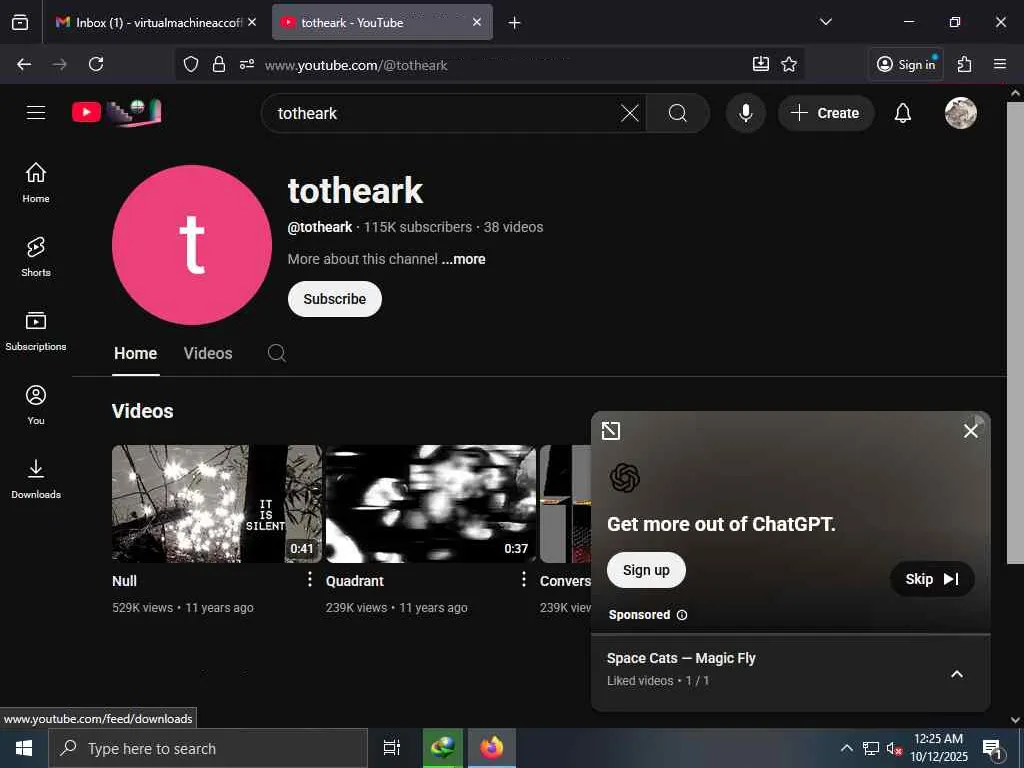Click the YouTube logo

coord(116,112)
